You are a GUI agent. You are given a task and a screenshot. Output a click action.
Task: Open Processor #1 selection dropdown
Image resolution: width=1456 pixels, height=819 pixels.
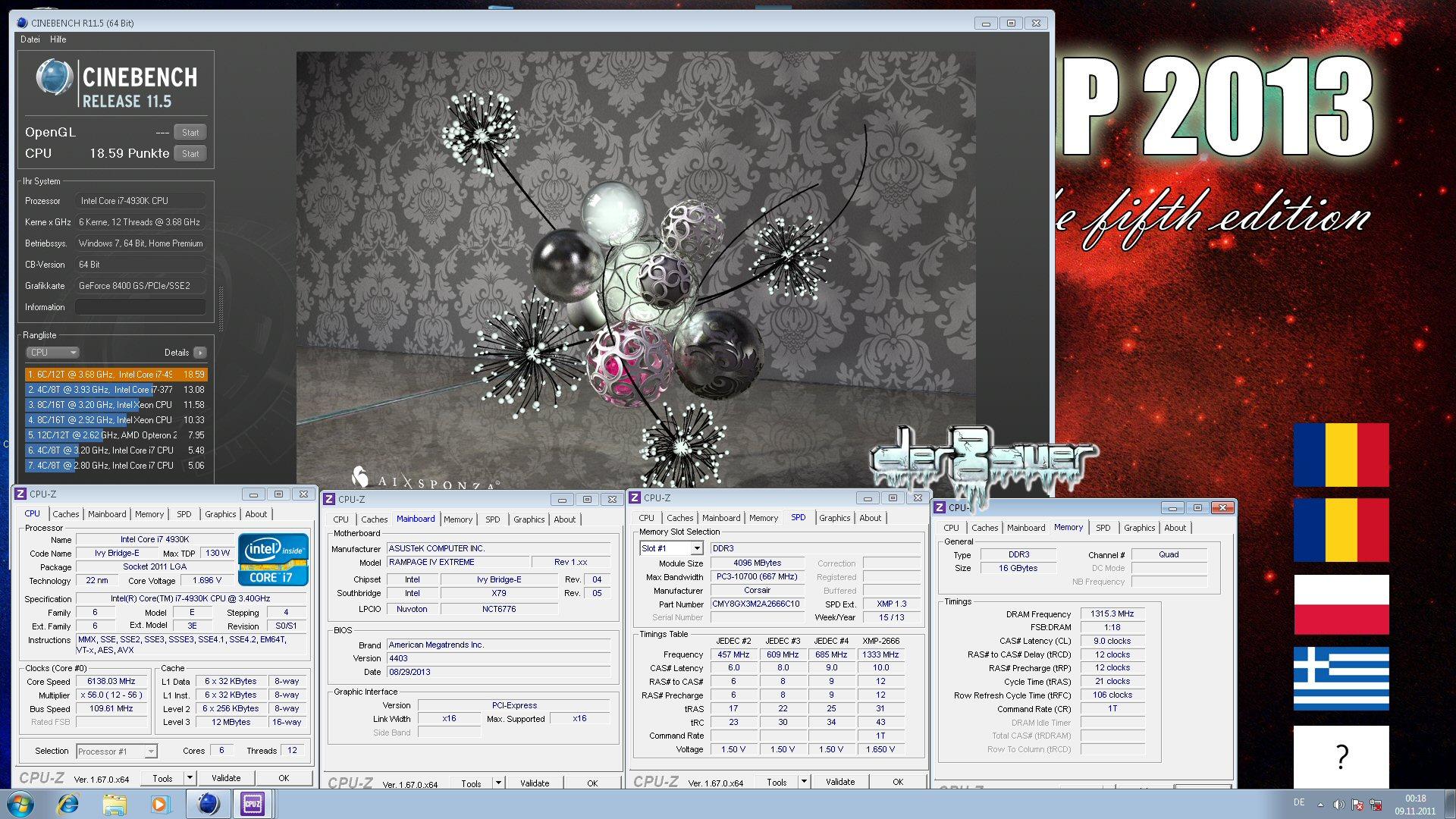[117, 752]
